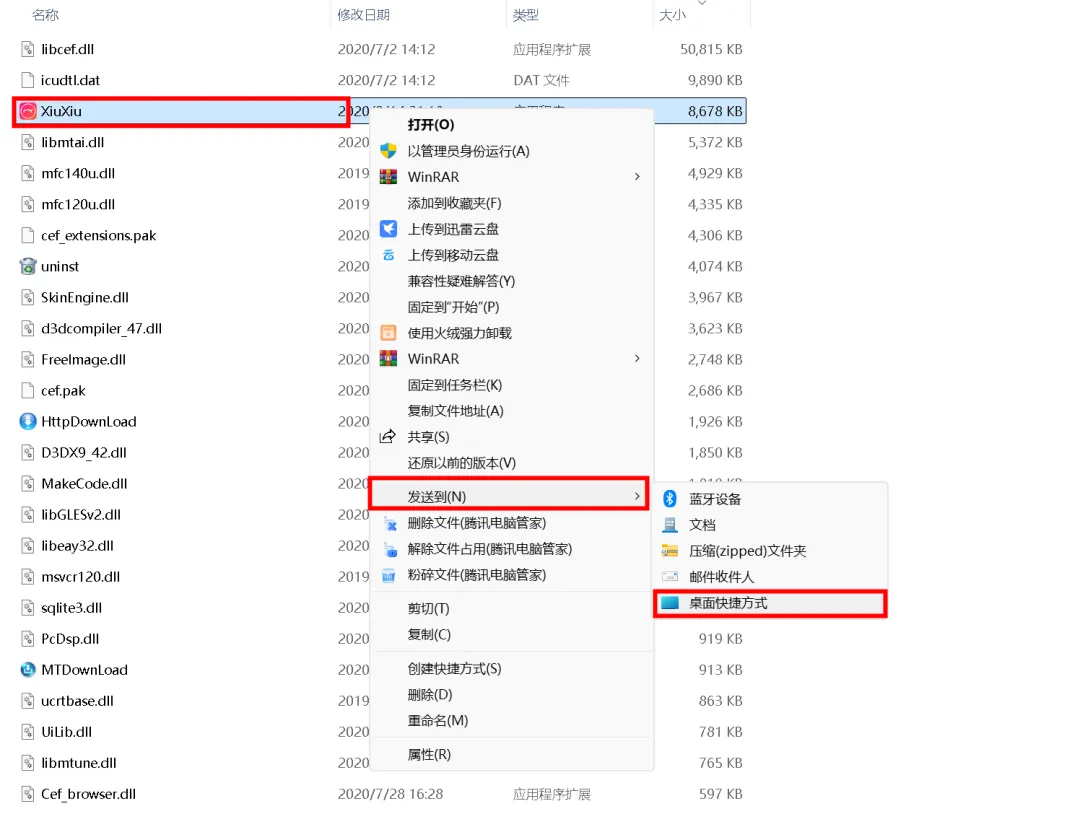1080x814 pixels.
Task: Open 属性(R) properties entry
Action: 429,755
